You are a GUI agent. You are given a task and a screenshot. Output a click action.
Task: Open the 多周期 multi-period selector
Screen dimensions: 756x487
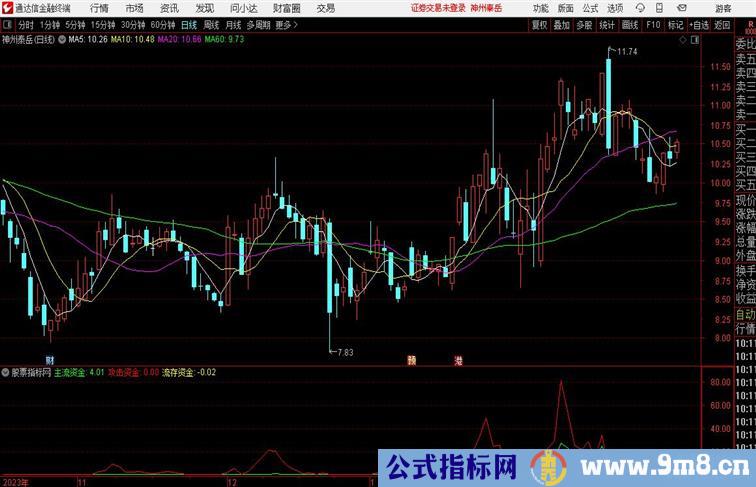[x=258, y=25]
